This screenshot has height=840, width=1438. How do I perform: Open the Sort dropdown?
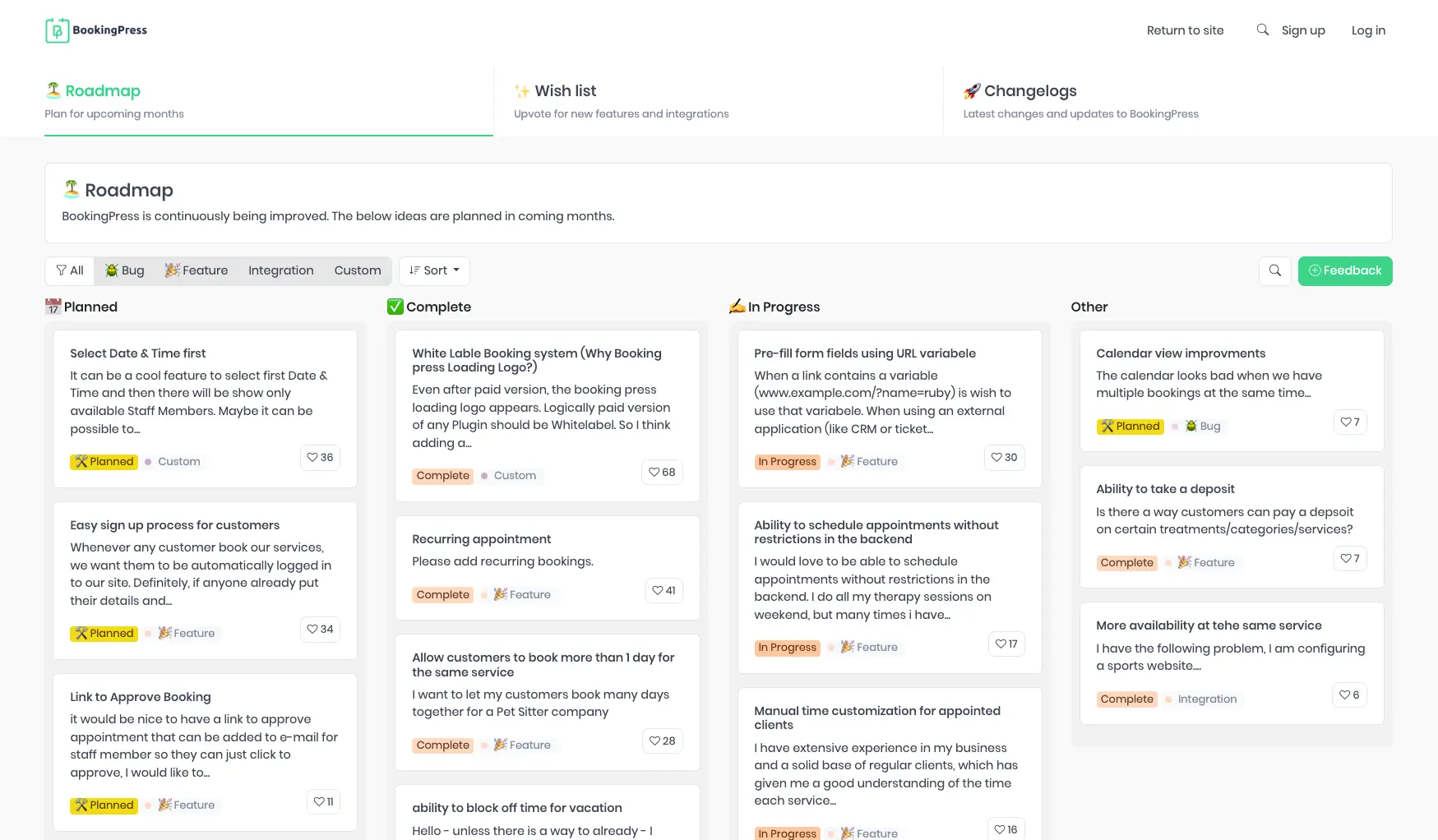(434, 270)
